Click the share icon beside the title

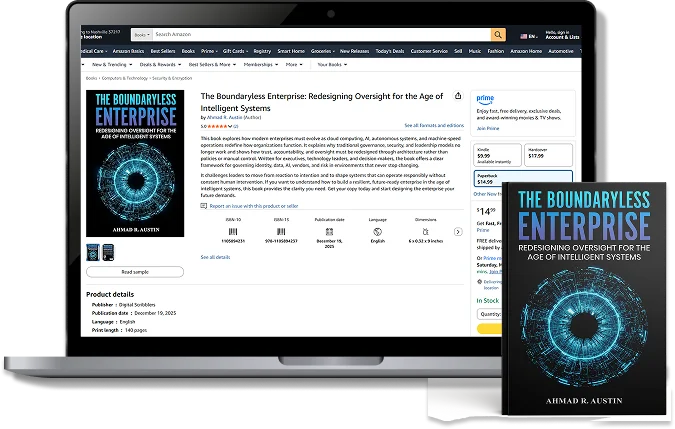(x=458, y=96)
